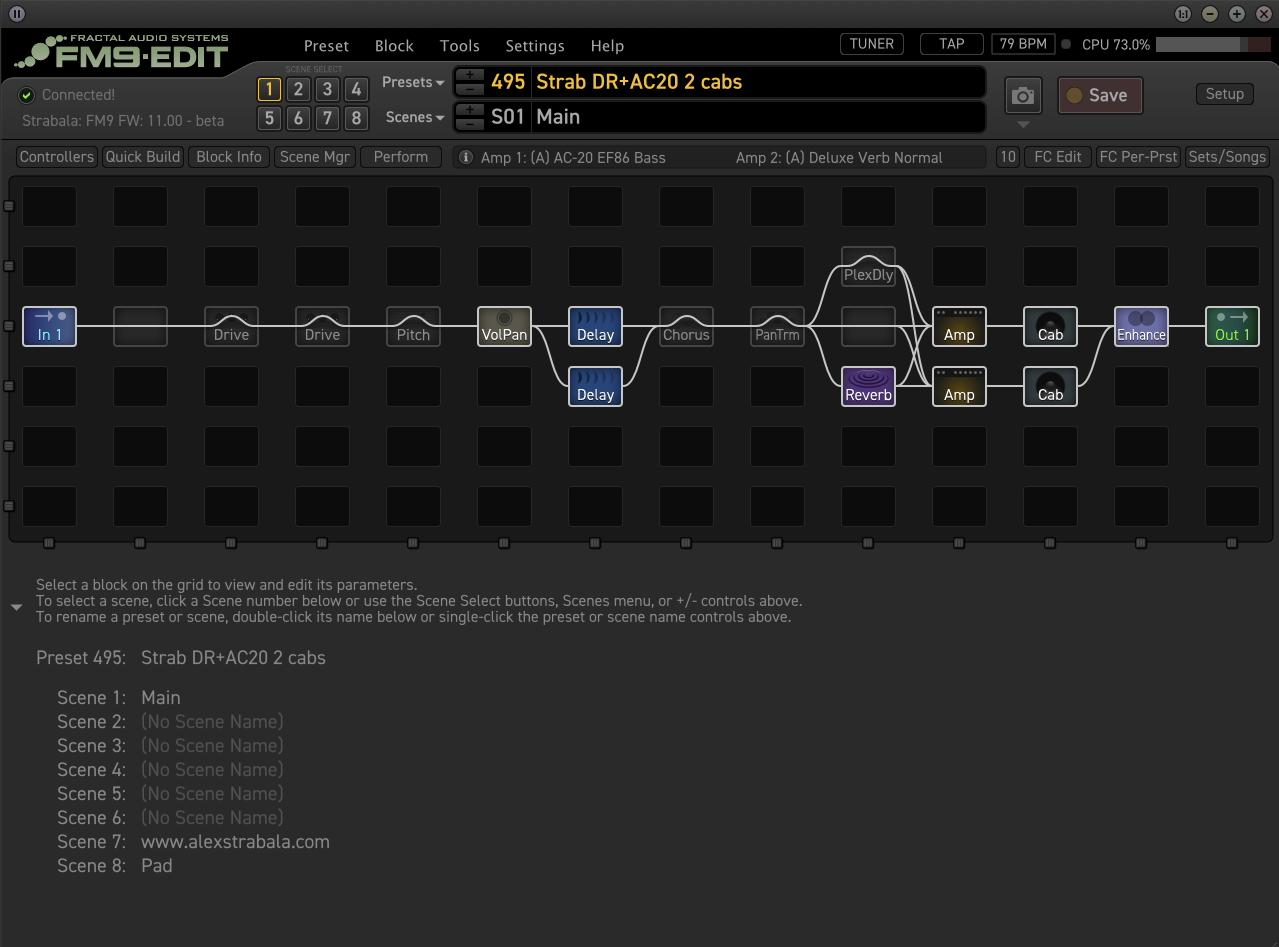Screen dimensions: 1279x947
Task: Select the Enhance block
Action: 1141,326
